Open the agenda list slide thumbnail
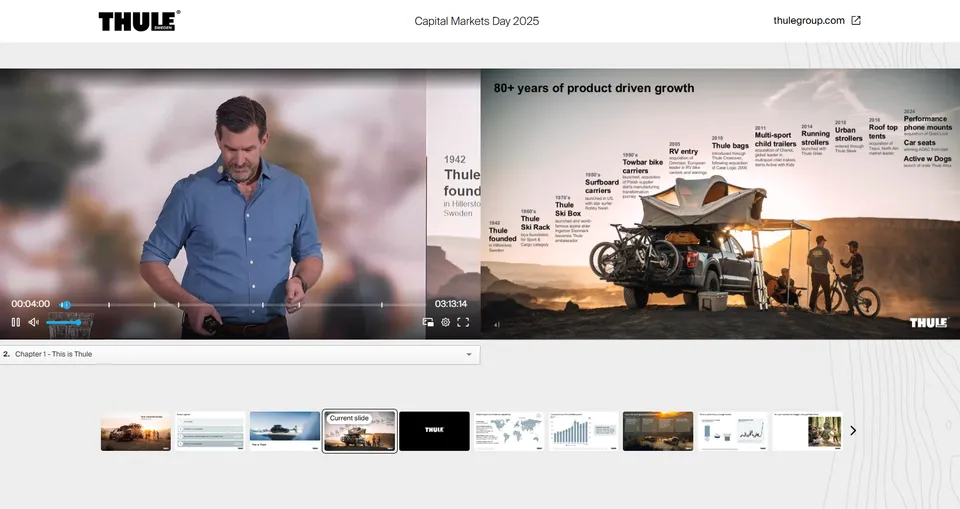The width and height of the screenshot is (960, 509). coord(210,431)
